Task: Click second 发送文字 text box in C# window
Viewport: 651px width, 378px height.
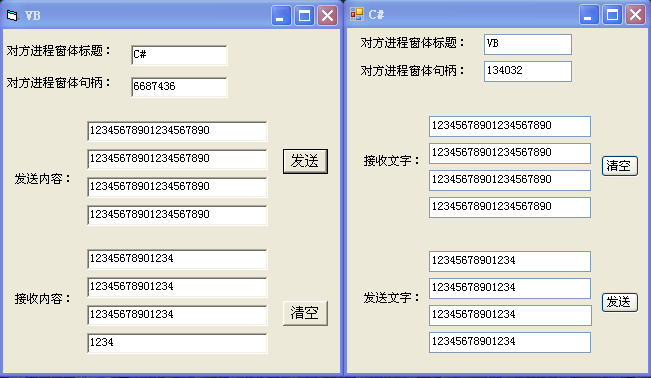Action: [510, 288]
